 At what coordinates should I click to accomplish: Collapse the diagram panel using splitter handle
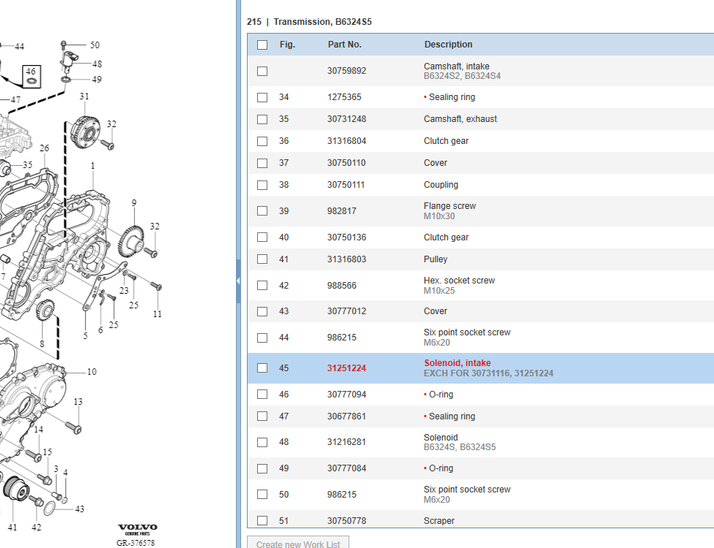(238, 281)
